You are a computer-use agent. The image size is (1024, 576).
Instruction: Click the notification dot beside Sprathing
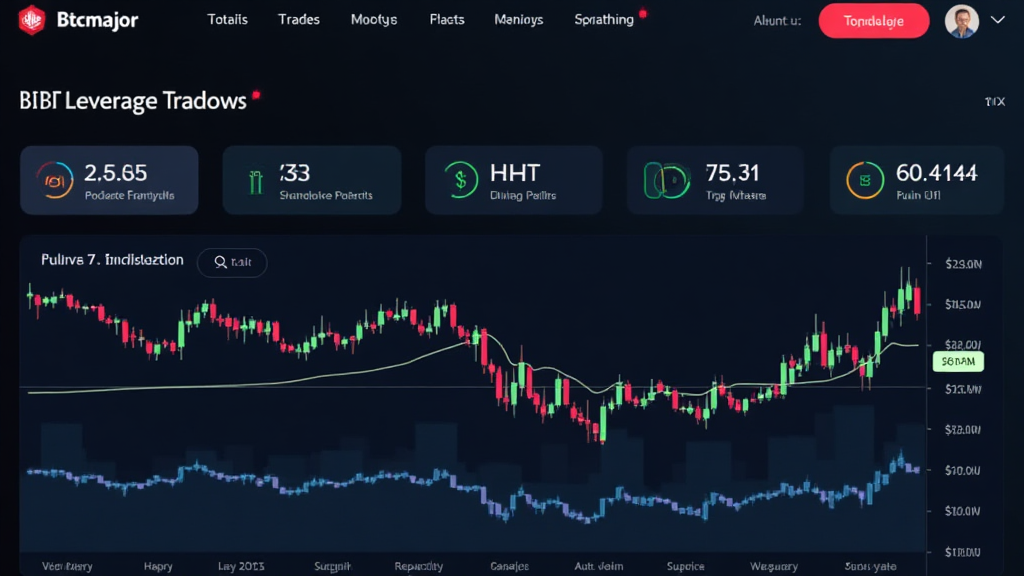click(643, 12)
